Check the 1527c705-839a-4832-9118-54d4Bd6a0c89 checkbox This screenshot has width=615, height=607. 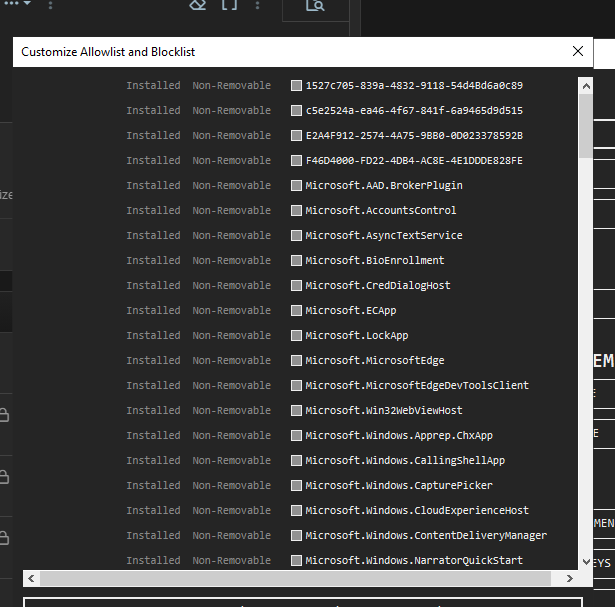coord(296,85)
